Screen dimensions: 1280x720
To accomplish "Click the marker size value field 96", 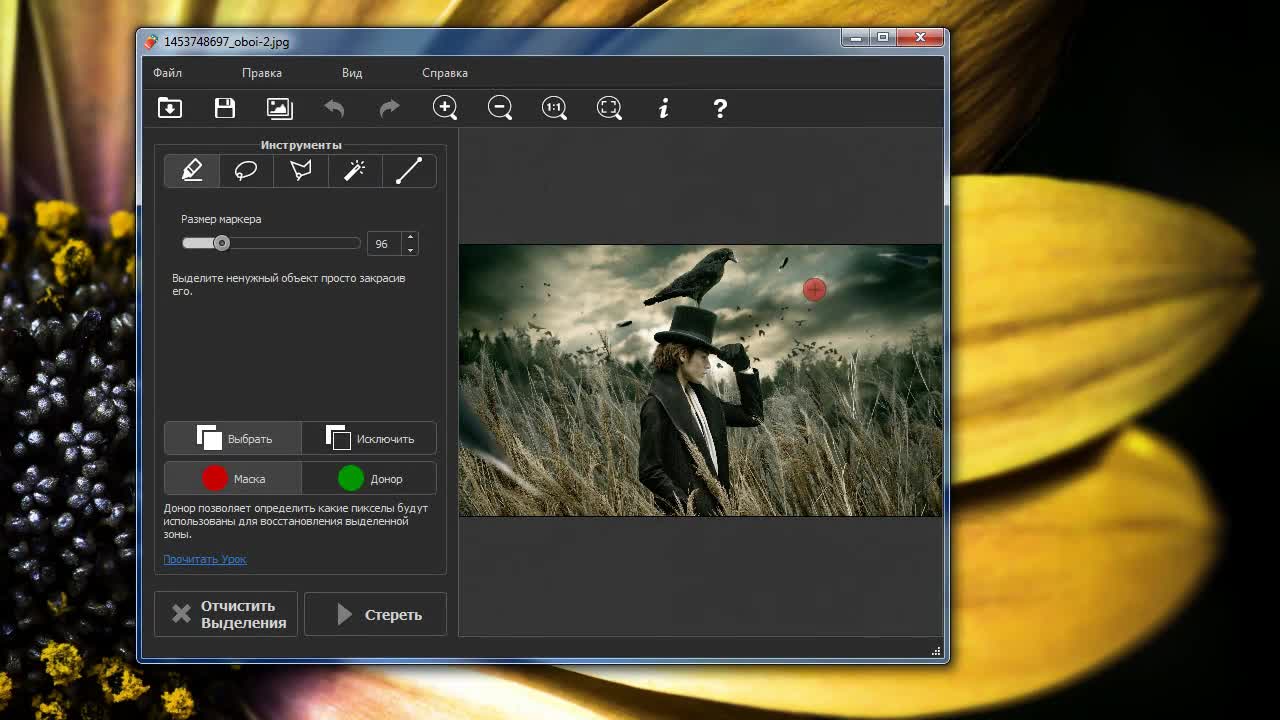I will tap(384, 244).
